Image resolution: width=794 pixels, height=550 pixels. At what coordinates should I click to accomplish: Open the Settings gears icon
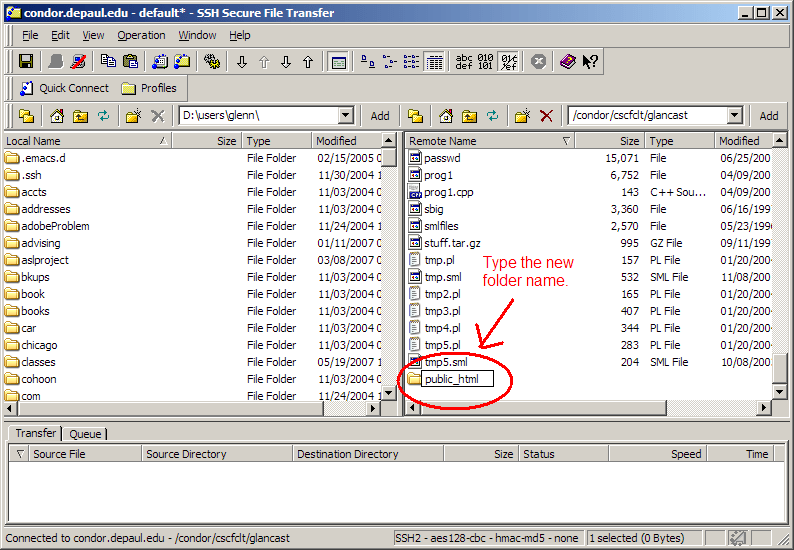[x=212, y=62]
